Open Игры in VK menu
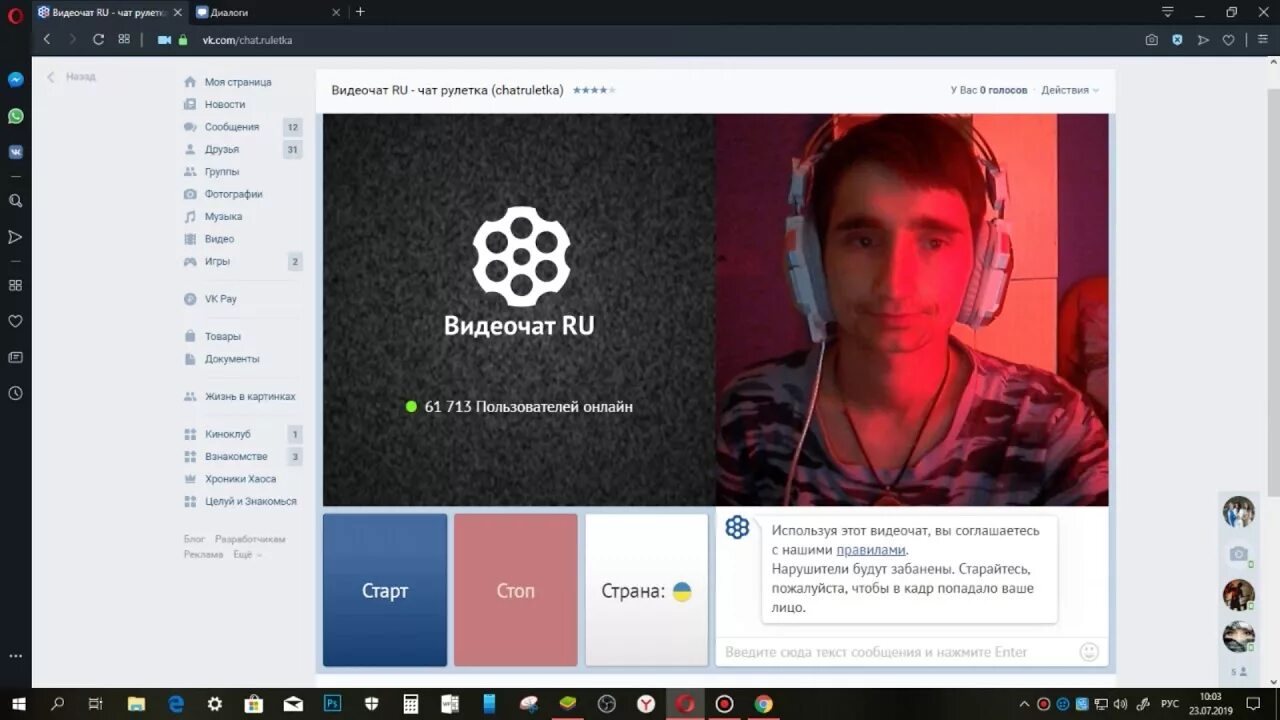Viewport: 1280px width, 720px height. tap(217, 261)
